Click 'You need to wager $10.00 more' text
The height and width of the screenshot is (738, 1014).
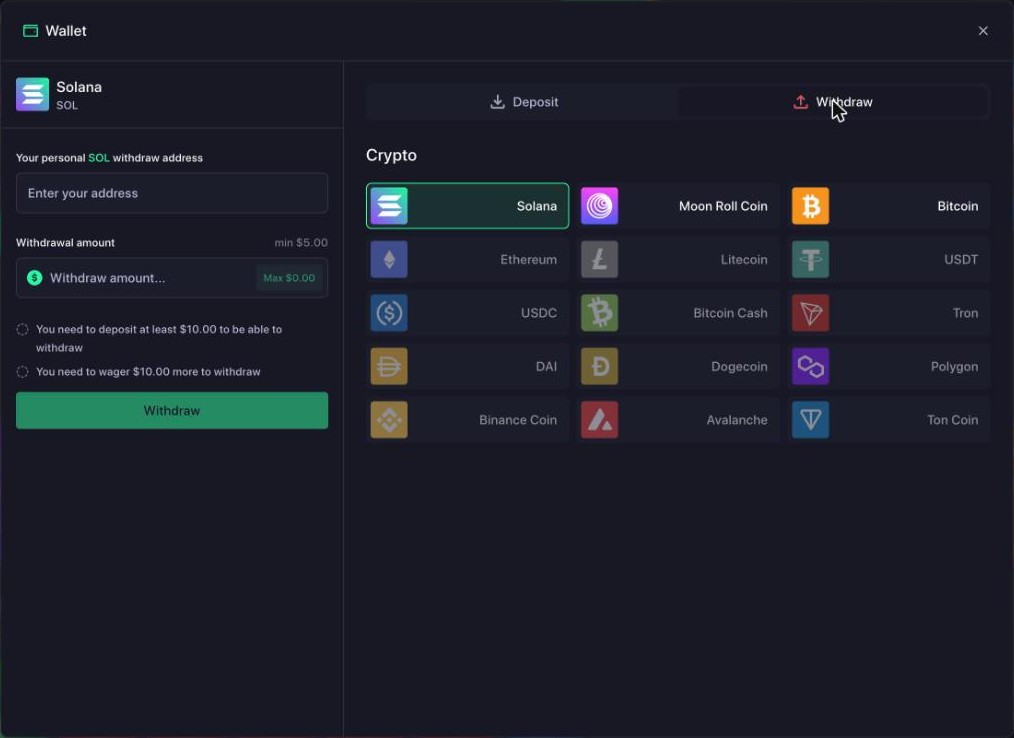click(x=148, y=372)
